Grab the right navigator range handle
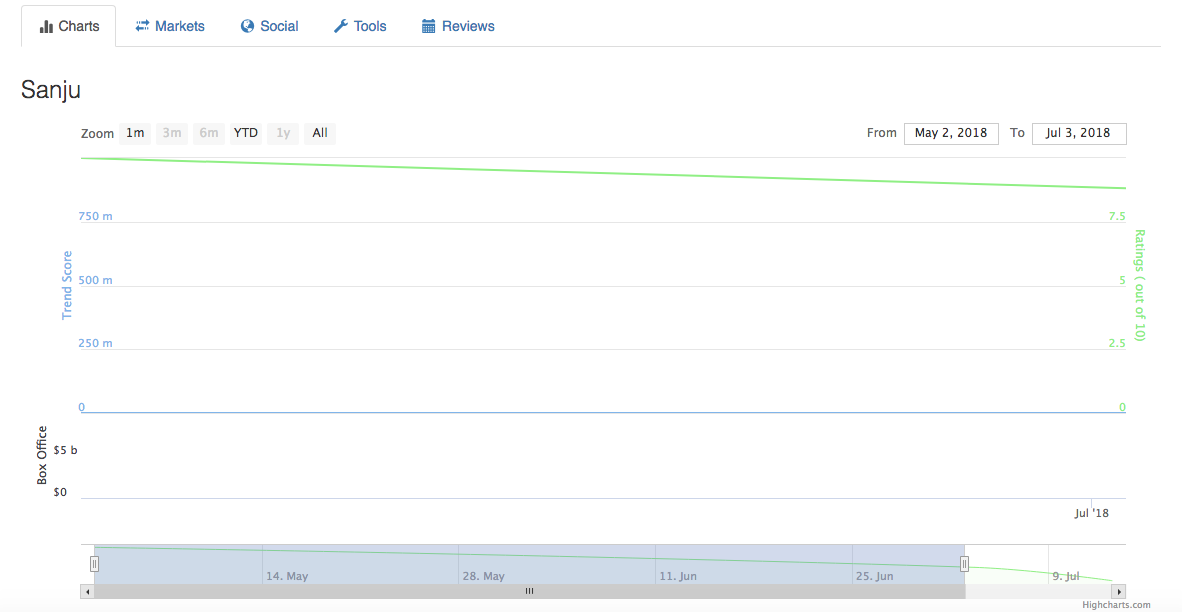 tap(964, 564)
